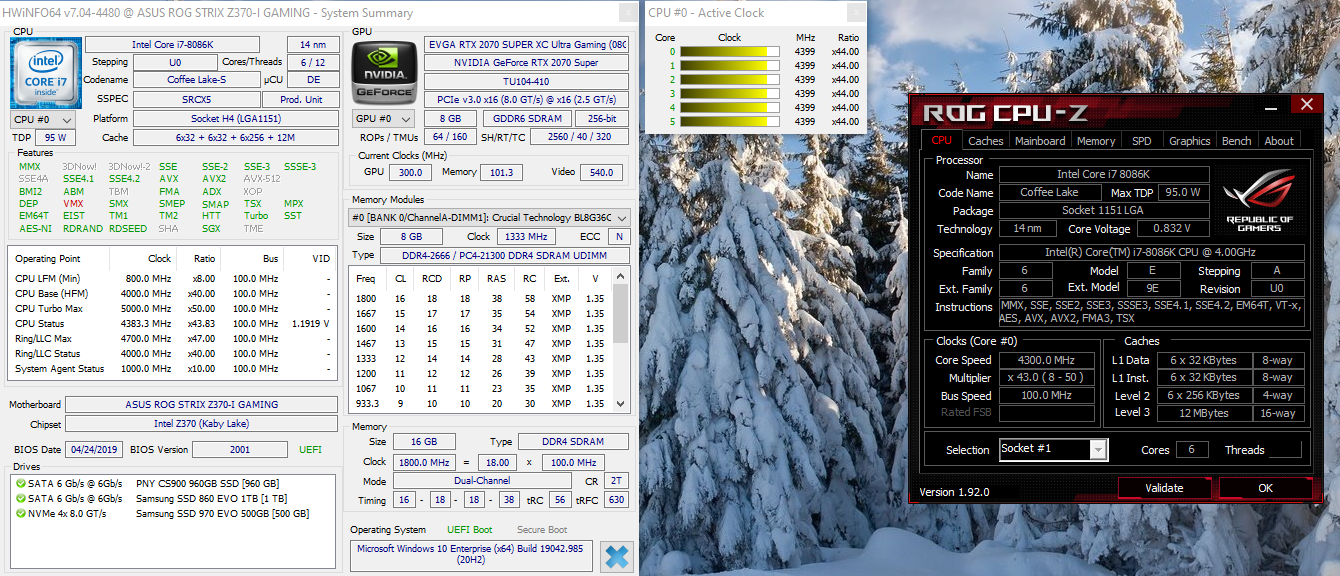Click the EVGA RTX 2070 SUPER XC Ultra Gaming field
1340x576 pixels.
pyautogui.click(x=527, y=44)
